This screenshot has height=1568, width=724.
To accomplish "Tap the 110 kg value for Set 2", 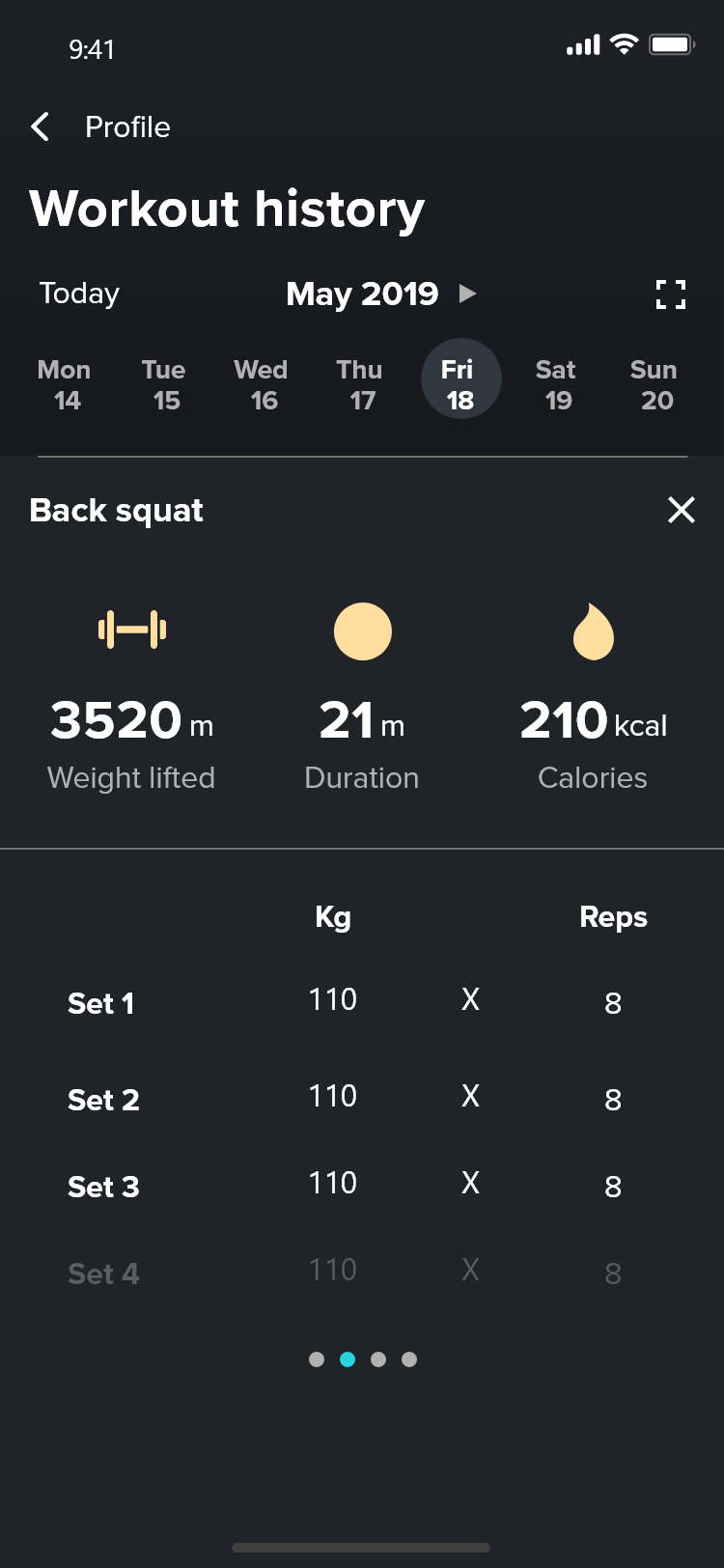I will point(333,1097).
